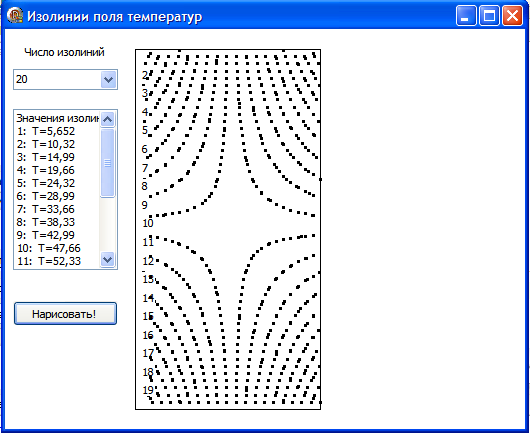Image resolution: width=530 pixels, height=434 pixels.
Task: Click isoline label 6 on the plot
Action: click(145, 149)
